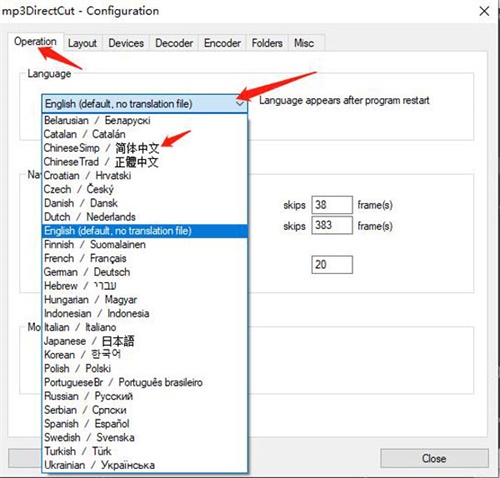Image resolution: width=500 pixels, height=478 pixels.
Task: Choose Ukrainian / Українська
Action: [x=145, y=465]
